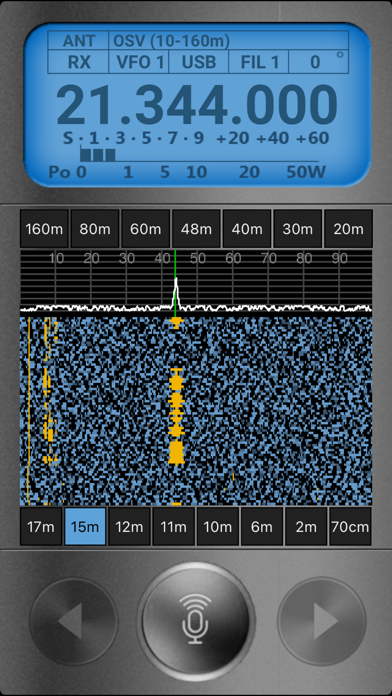Screen dimensions: 392x696
Task: Select the 17m band
Action: [41, 527]
